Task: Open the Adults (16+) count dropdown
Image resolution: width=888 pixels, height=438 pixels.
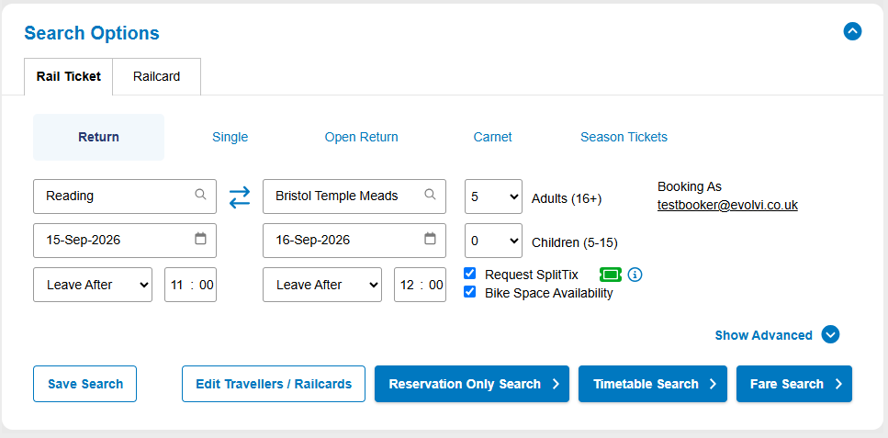Action: tap(493, 197)
